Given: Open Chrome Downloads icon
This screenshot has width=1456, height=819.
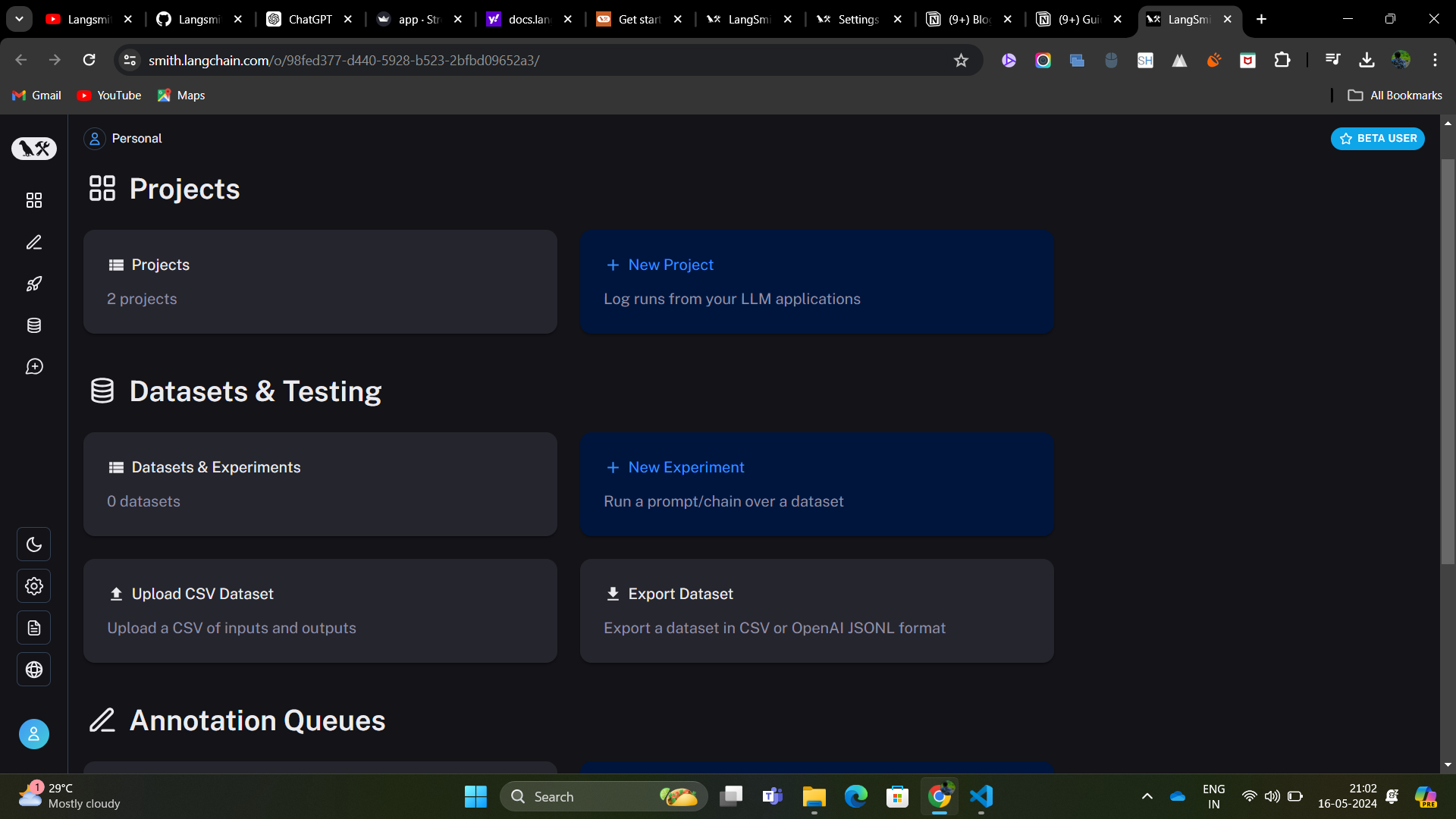Looking at the screenshot, I should pos(1367,60).
